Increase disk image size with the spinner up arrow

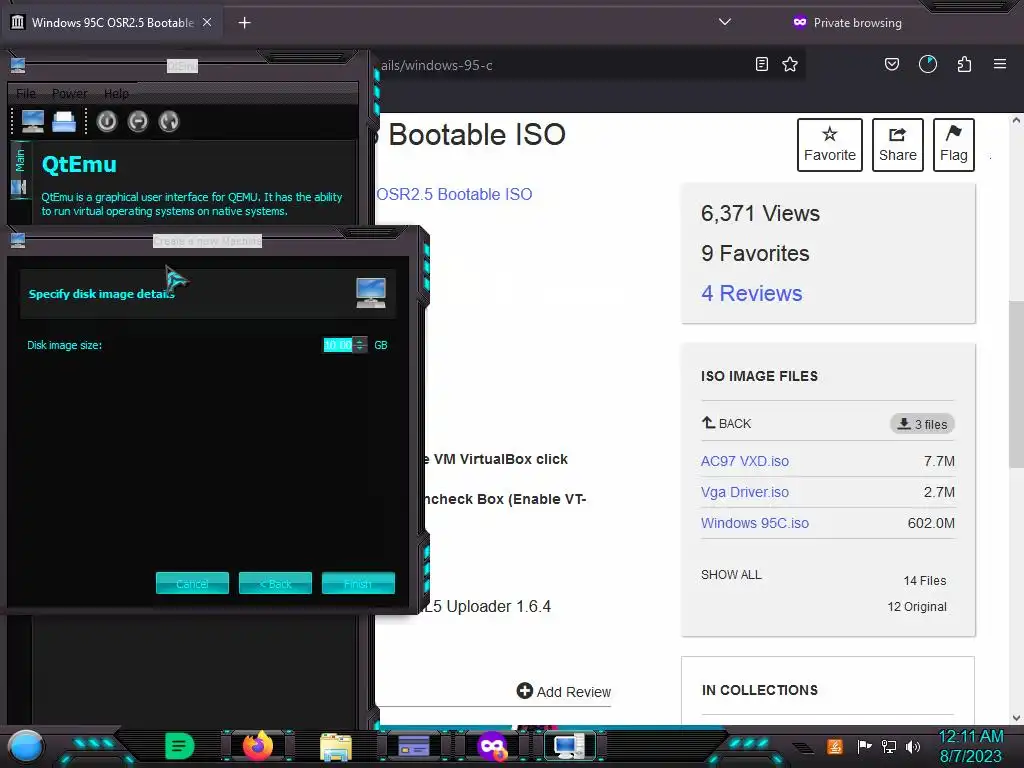coord(360,342)
